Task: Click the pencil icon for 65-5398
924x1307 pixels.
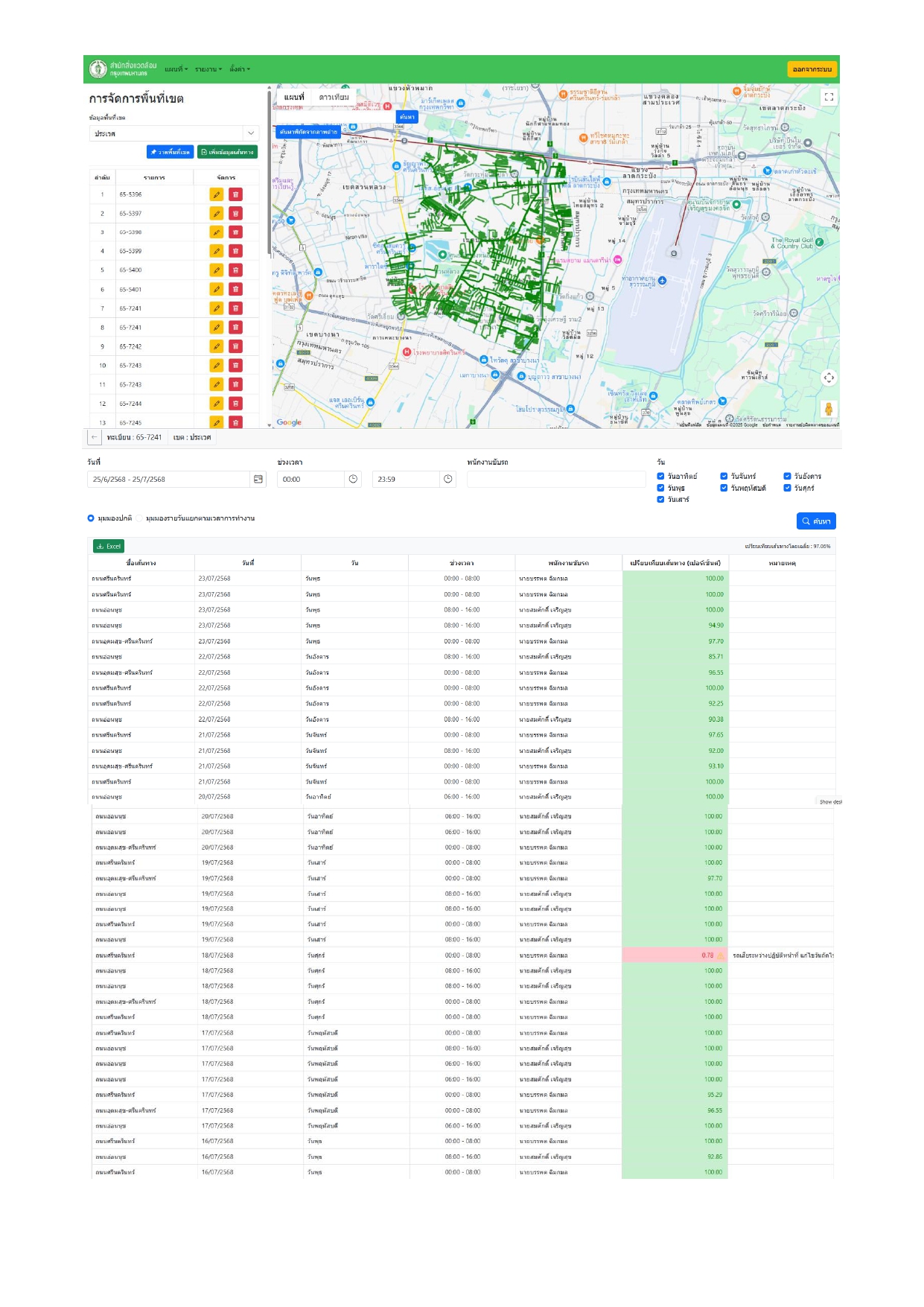Action: click(217, 232)
